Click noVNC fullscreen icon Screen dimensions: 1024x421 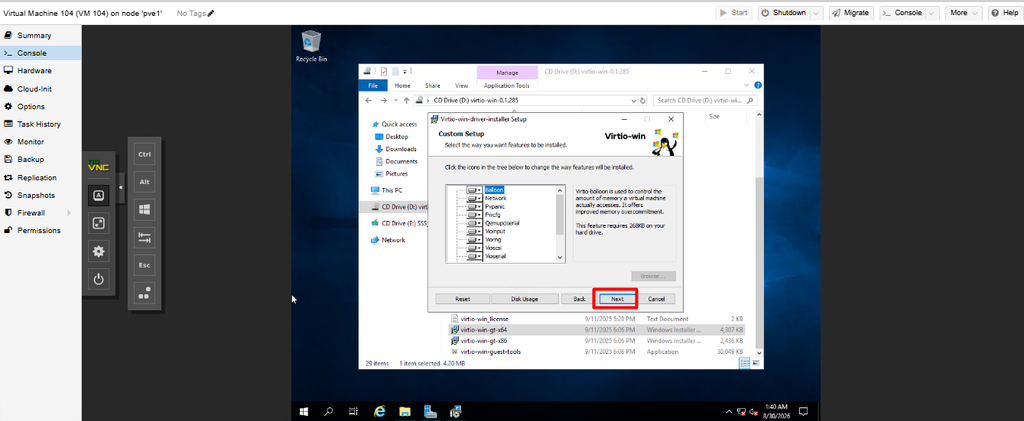98,223
